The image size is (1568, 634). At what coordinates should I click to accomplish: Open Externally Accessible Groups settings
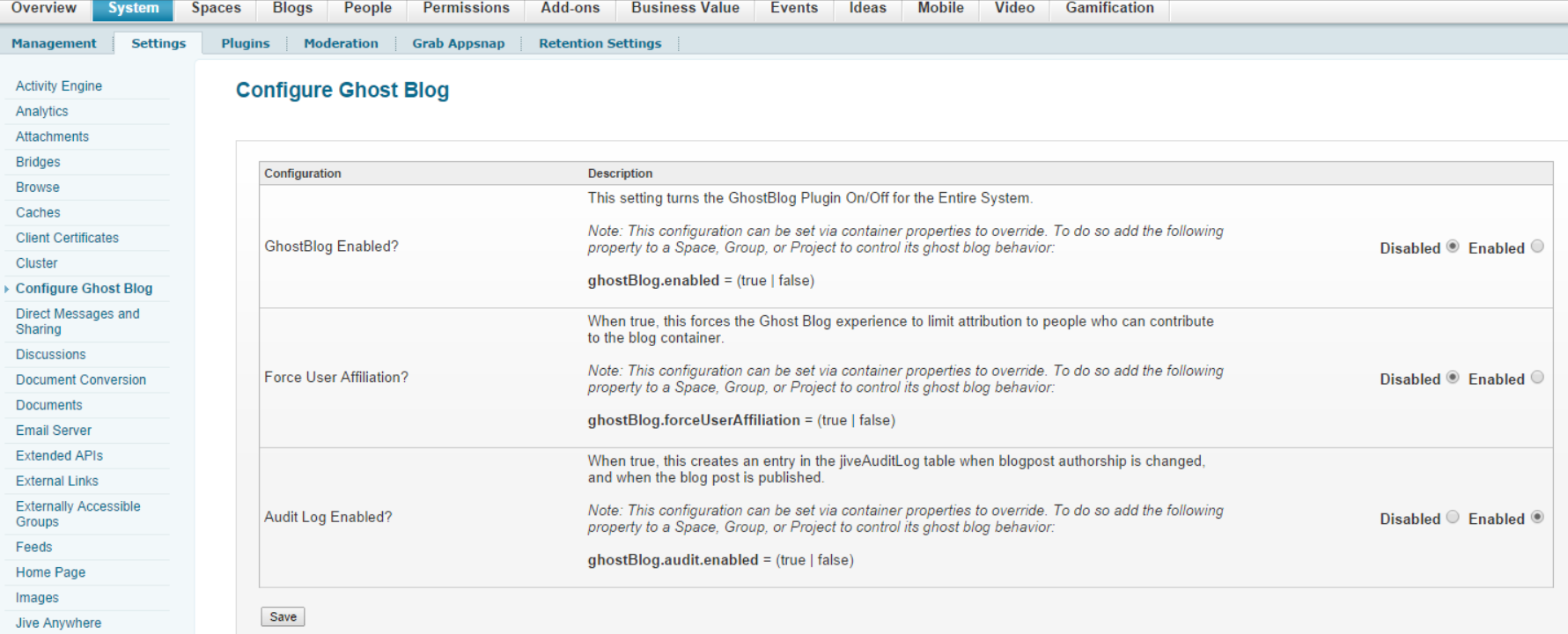78,514
